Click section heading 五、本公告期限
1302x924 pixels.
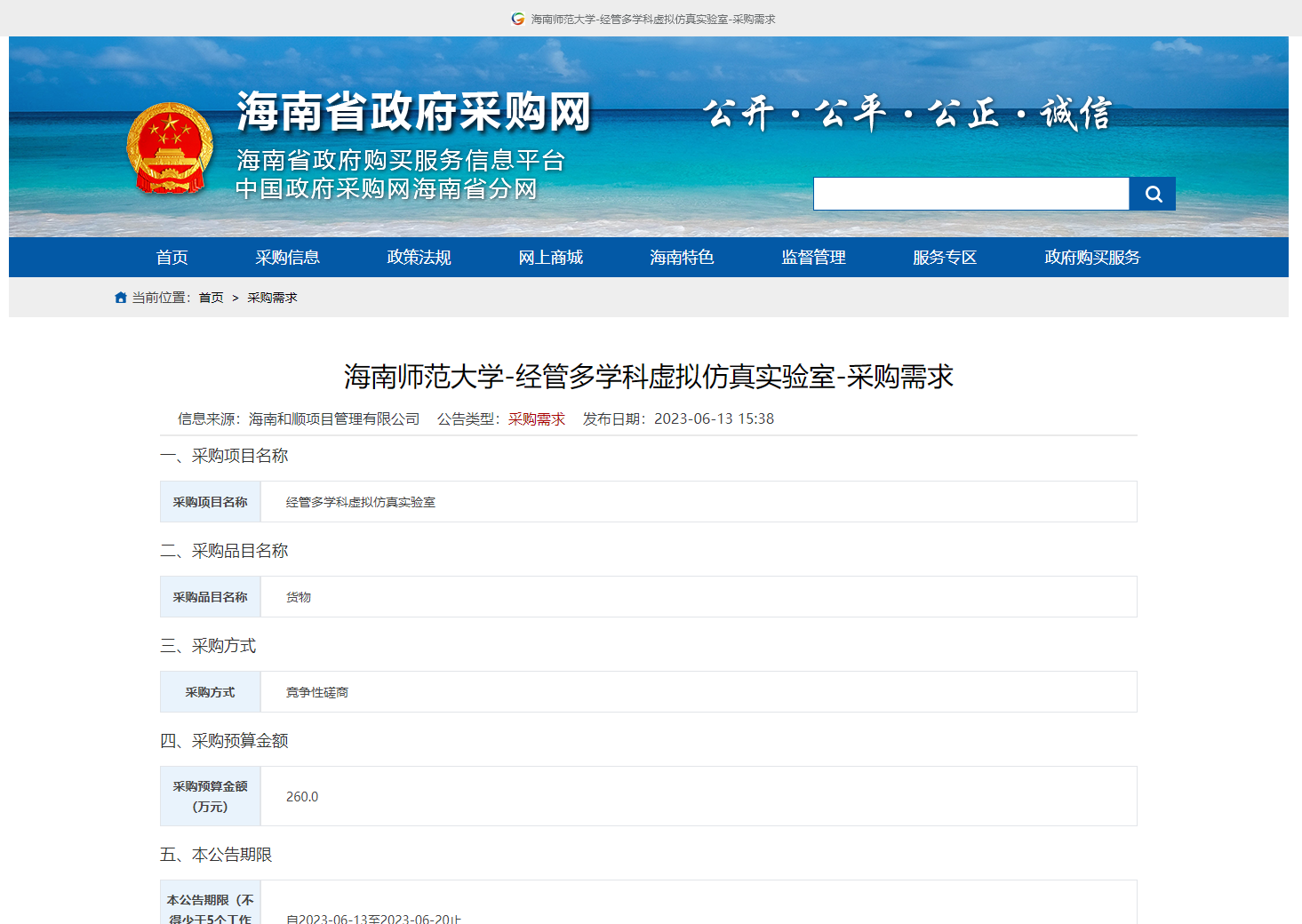coord(216,855)
